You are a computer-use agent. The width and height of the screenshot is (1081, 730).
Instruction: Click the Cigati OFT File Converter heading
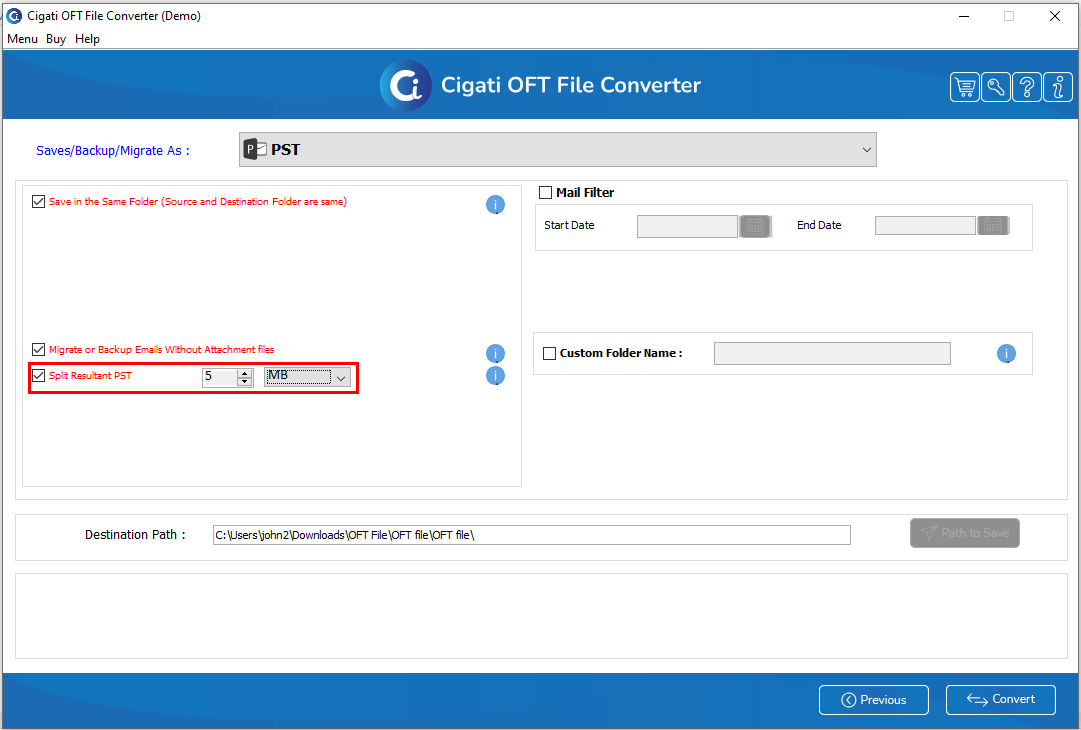571,85
